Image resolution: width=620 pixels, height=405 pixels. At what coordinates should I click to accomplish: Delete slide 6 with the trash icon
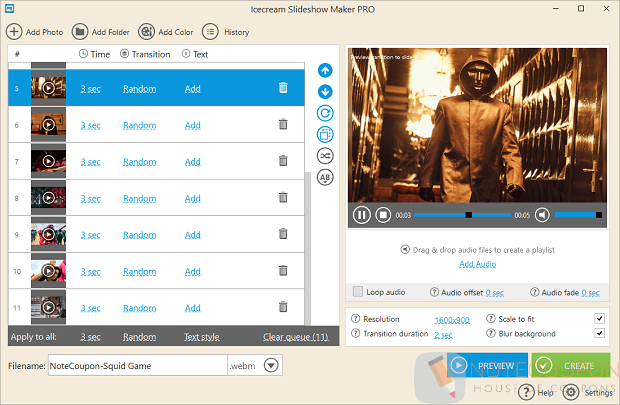click(x=283, y=124)
